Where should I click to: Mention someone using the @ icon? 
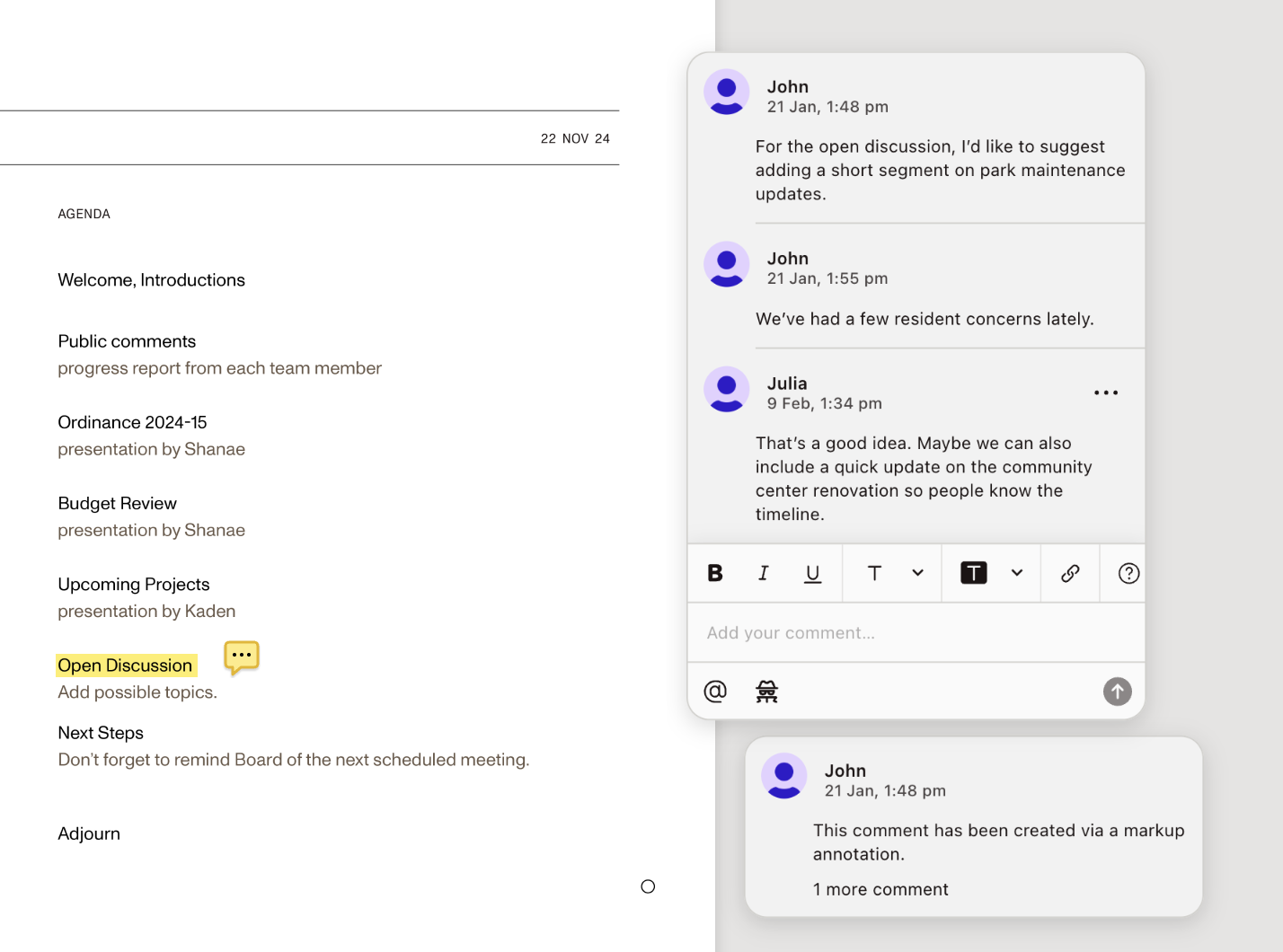coord(715,692)
